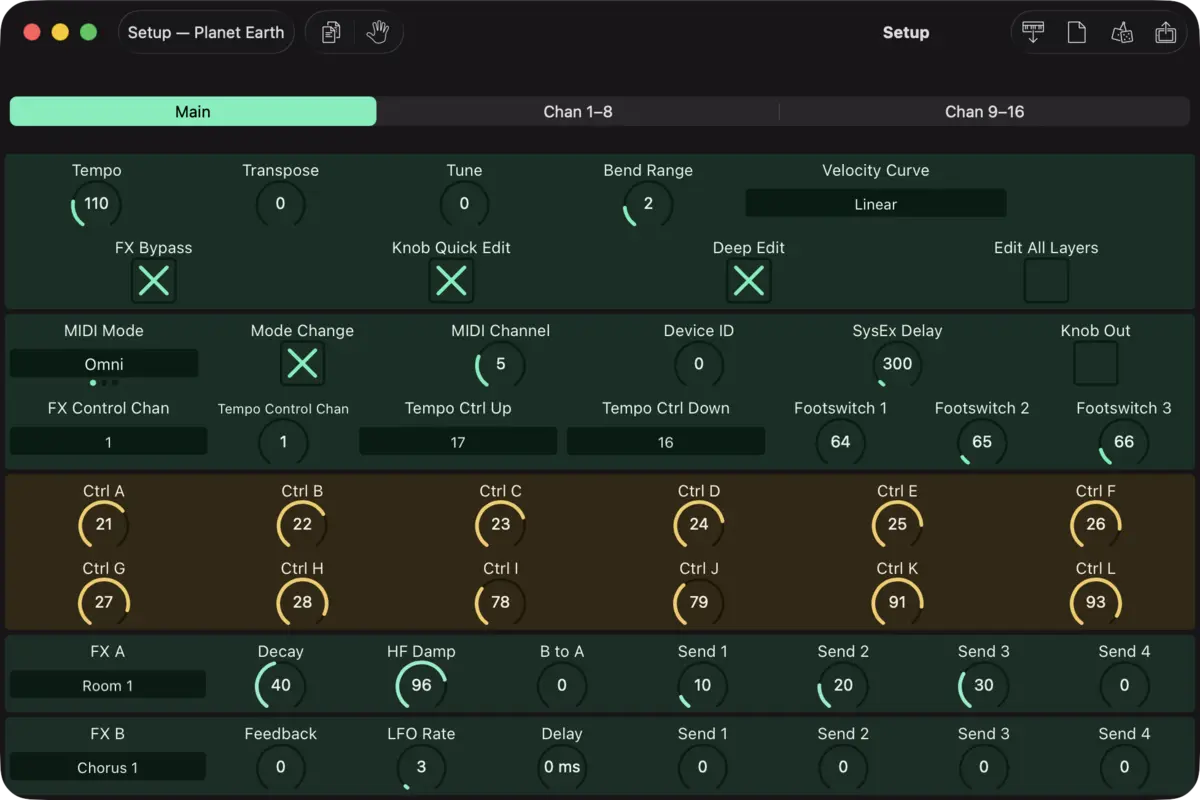The width and height of the screenshot is (1200, 800).
Task: Click the Ctrl A knob showing 21
Action: (x=104, y=524)
